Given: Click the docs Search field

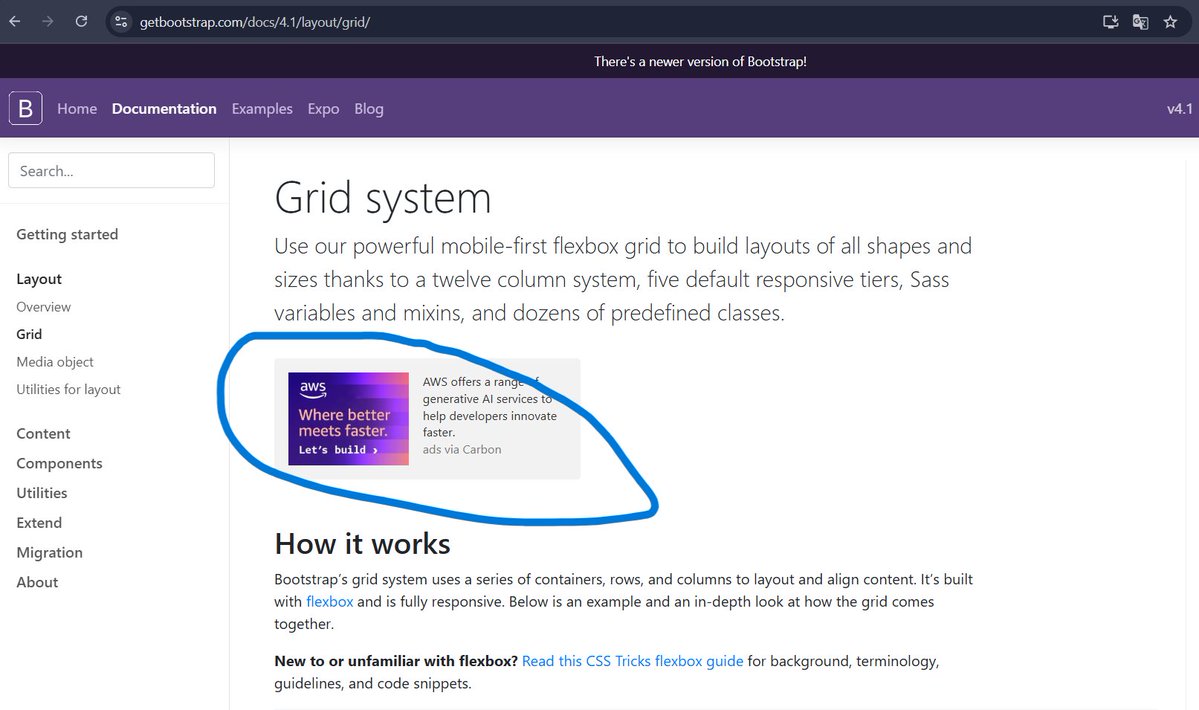Looking at the screenshot, I should pos(112,170).
